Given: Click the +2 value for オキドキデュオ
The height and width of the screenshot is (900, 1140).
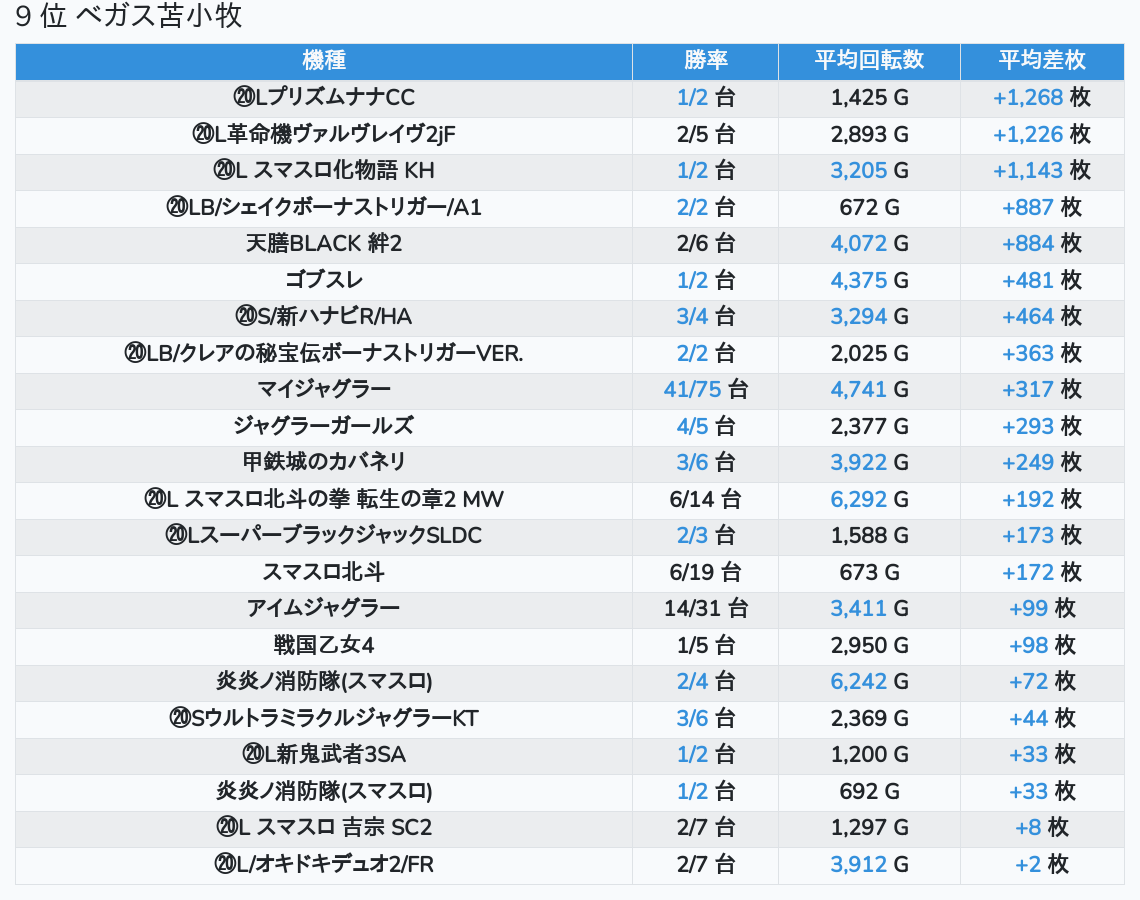Looking at the screenshot, I should click(x=1028, y=864).
